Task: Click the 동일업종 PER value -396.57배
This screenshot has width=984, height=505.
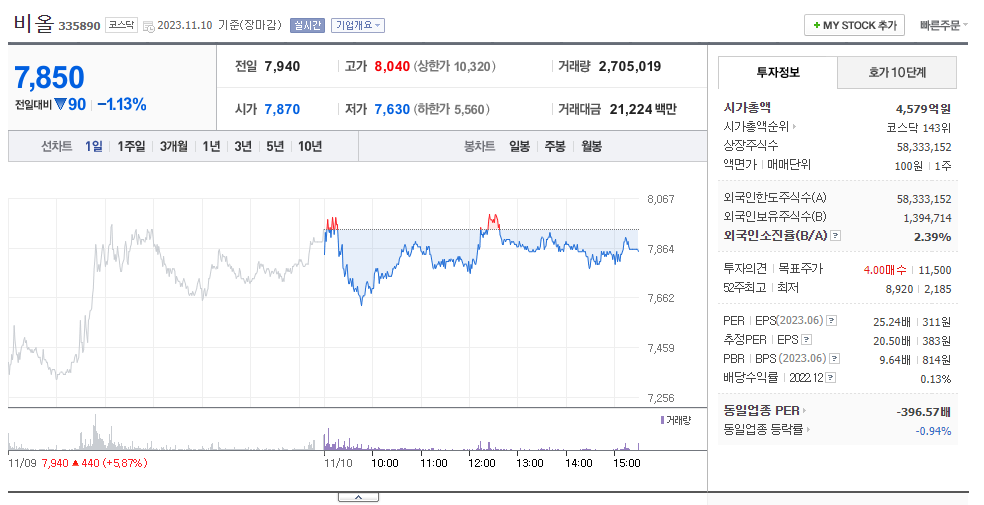Action: point(924,412)
